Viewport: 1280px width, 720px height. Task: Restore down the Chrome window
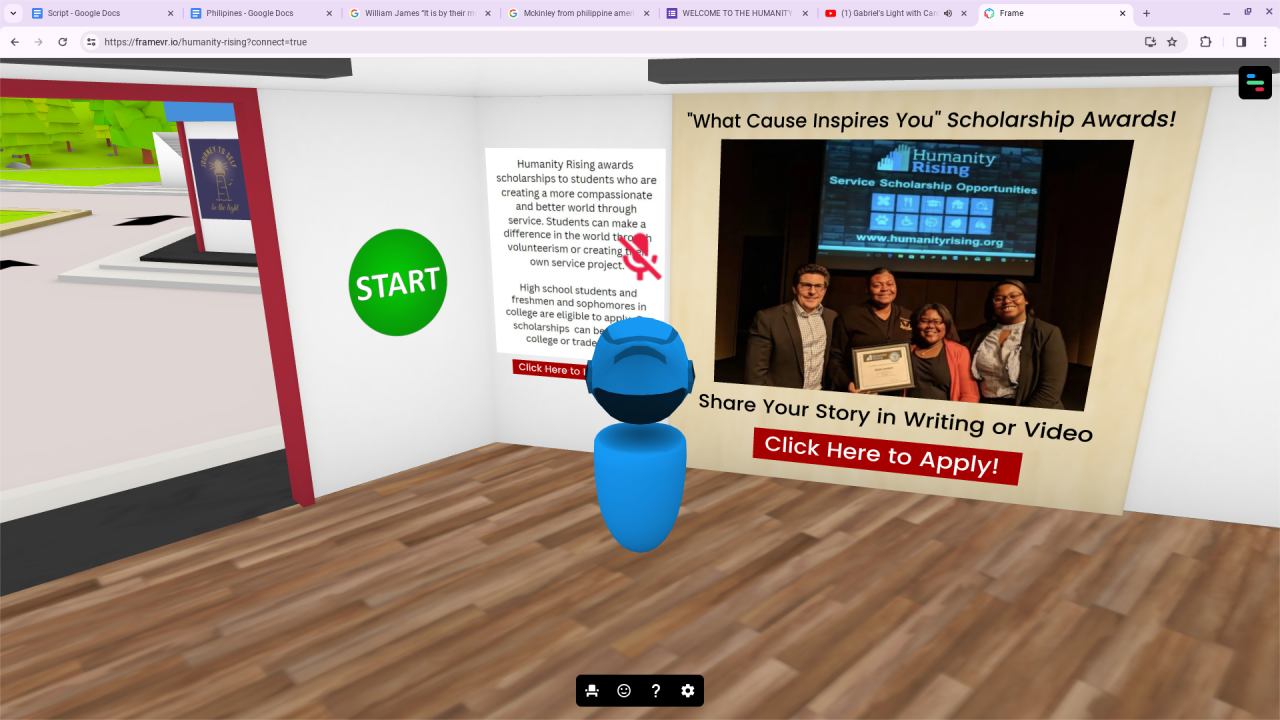click(x=1248, y=13)
